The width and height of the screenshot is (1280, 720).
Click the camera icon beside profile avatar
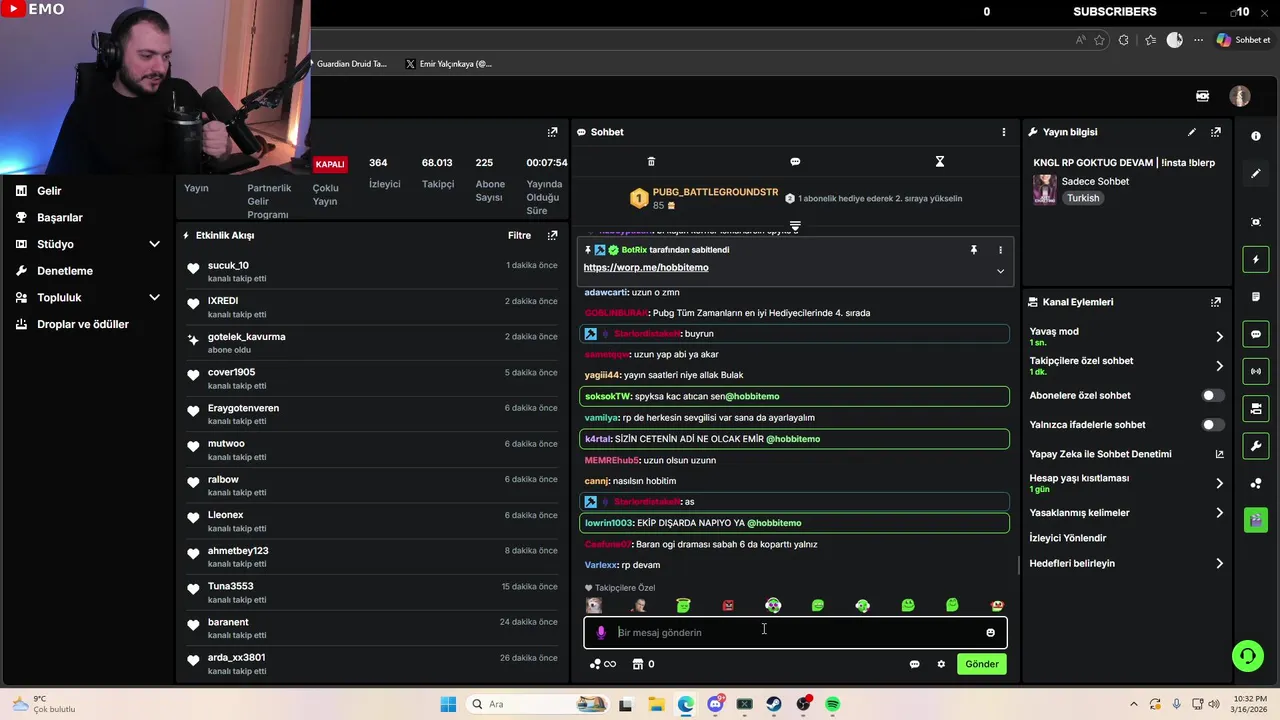click(x=1203, y=96)
